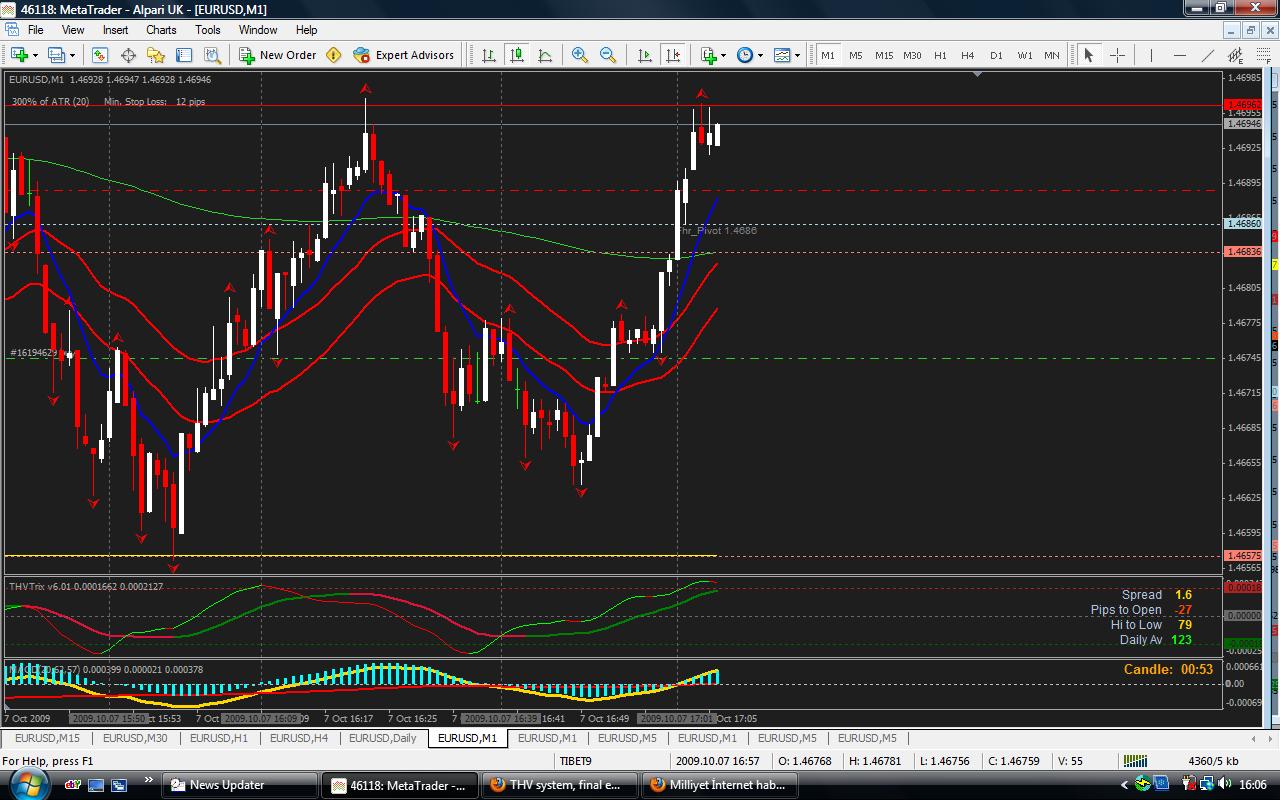
Task: Select the H1 timeframe button
Action: tap(940, 55)
